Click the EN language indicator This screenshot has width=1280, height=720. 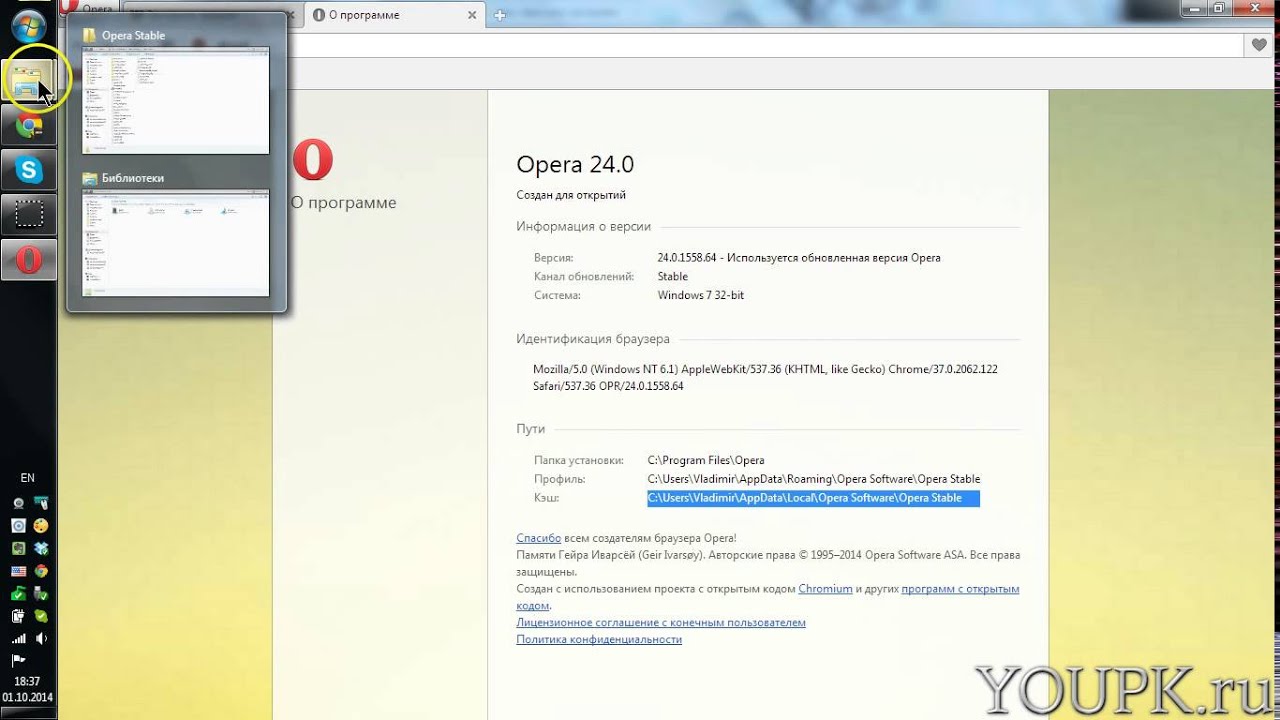click(x=28, y=478)
